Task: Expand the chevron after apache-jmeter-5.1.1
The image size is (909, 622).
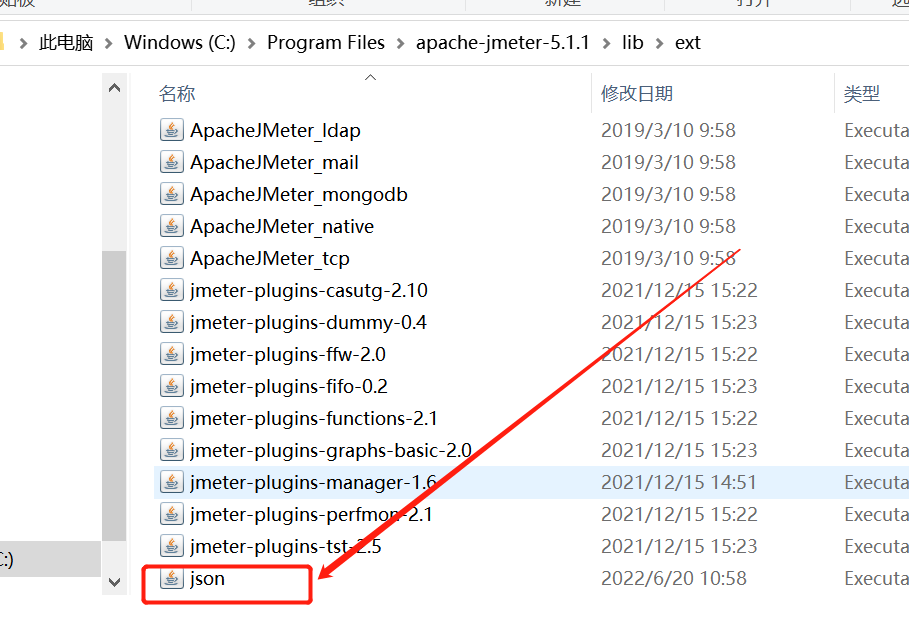Action: click(606, 43)
